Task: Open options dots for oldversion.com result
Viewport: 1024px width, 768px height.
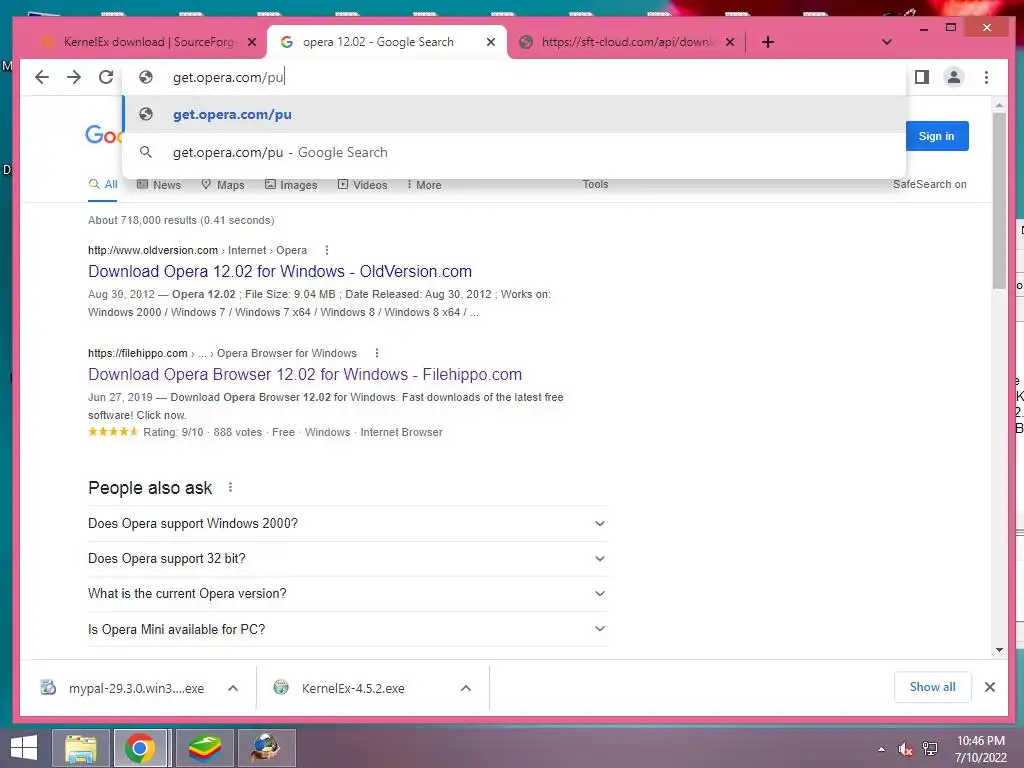Action: pos(327,250)
